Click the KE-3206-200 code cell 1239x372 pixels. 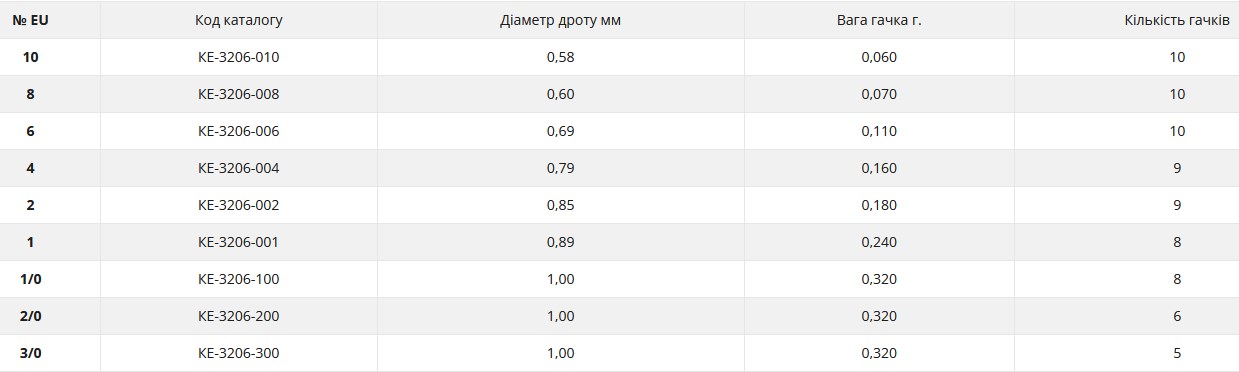coord(239,316)
